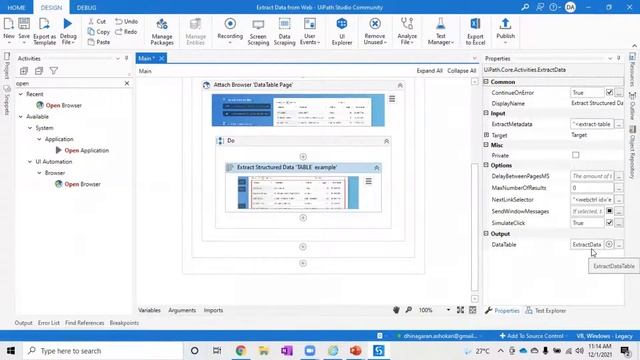Viewport: 640px width, 360px height.
Task: Click Add To Source Control
Action: [531, 336]
